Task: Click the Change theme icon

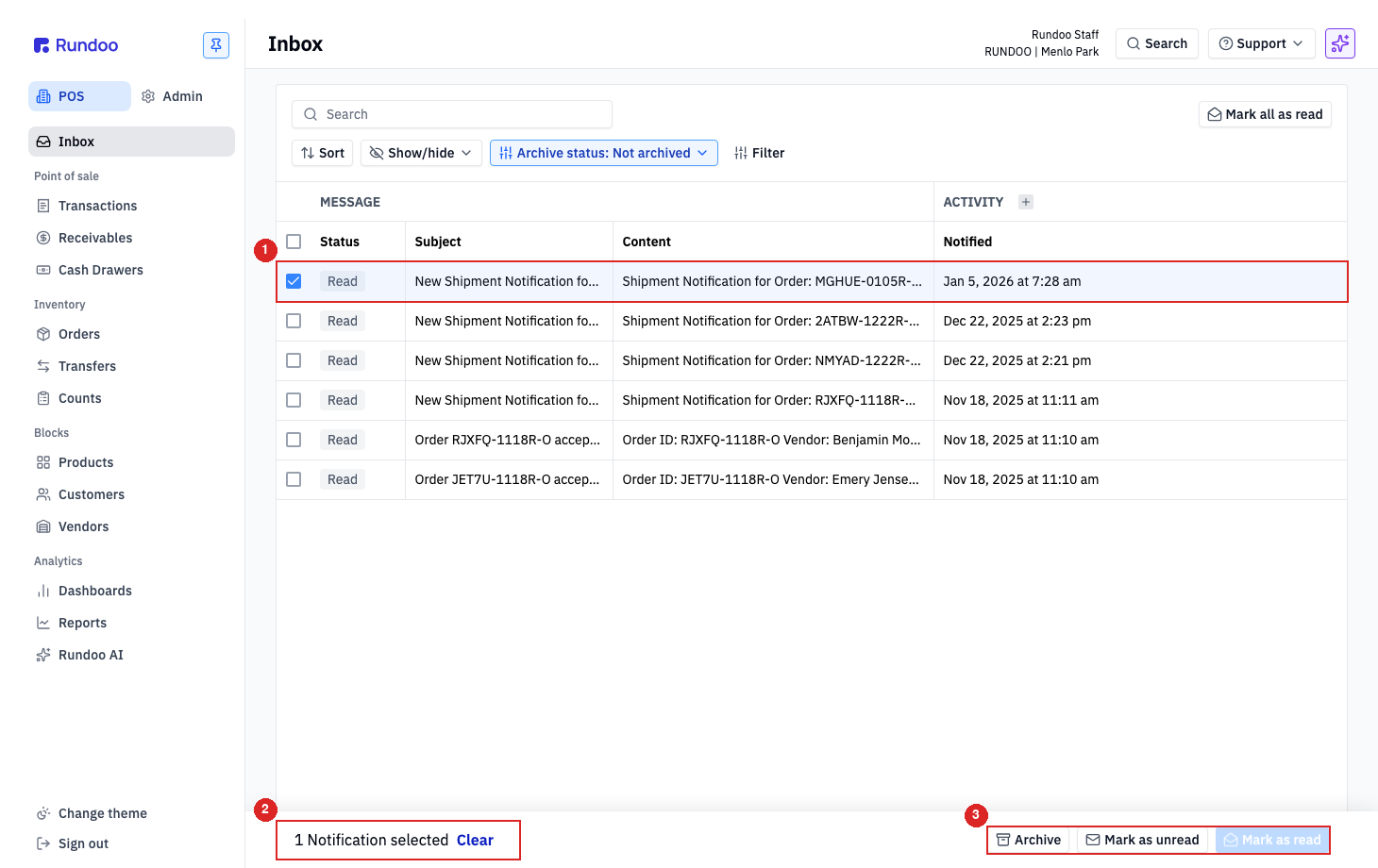Action: [x=43, y=813]
